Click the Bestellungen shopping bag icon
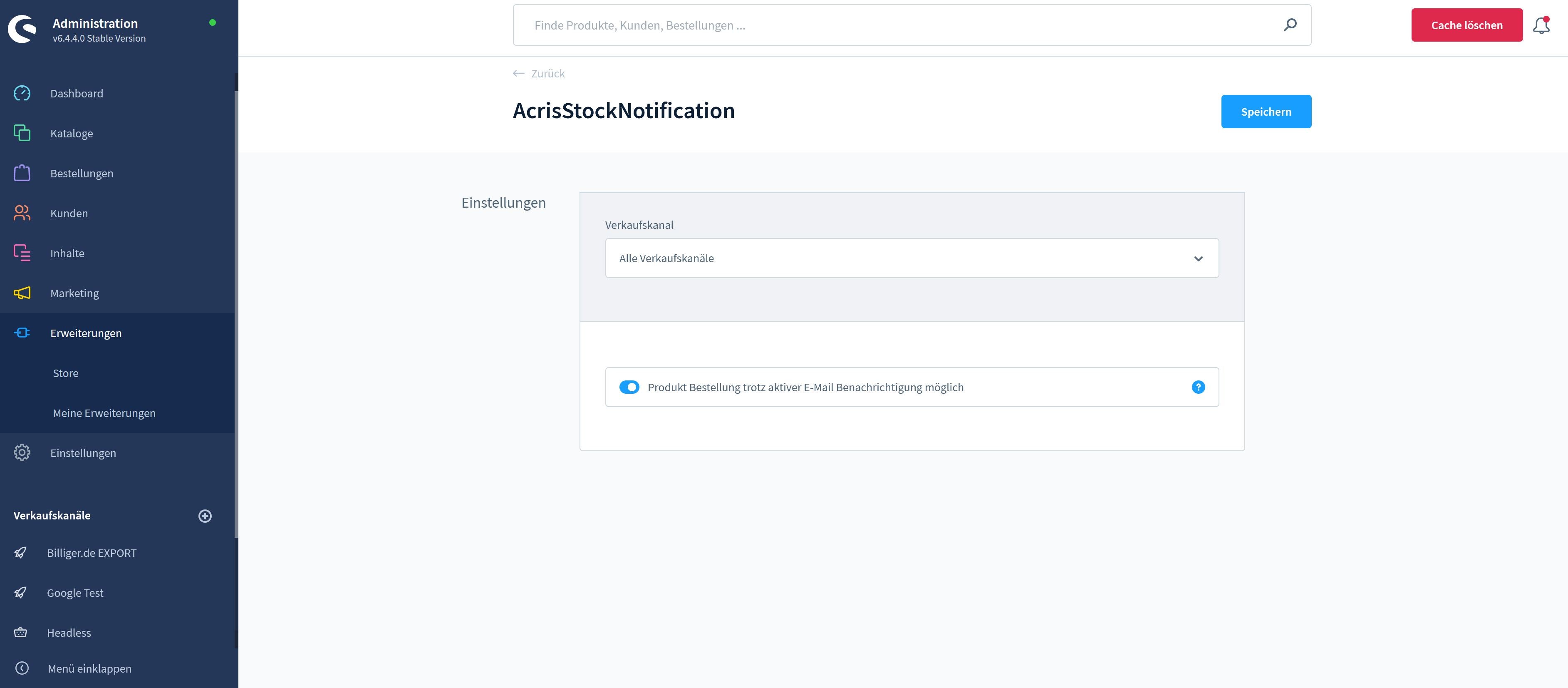1568x688 pixels. tap(22, 173)
